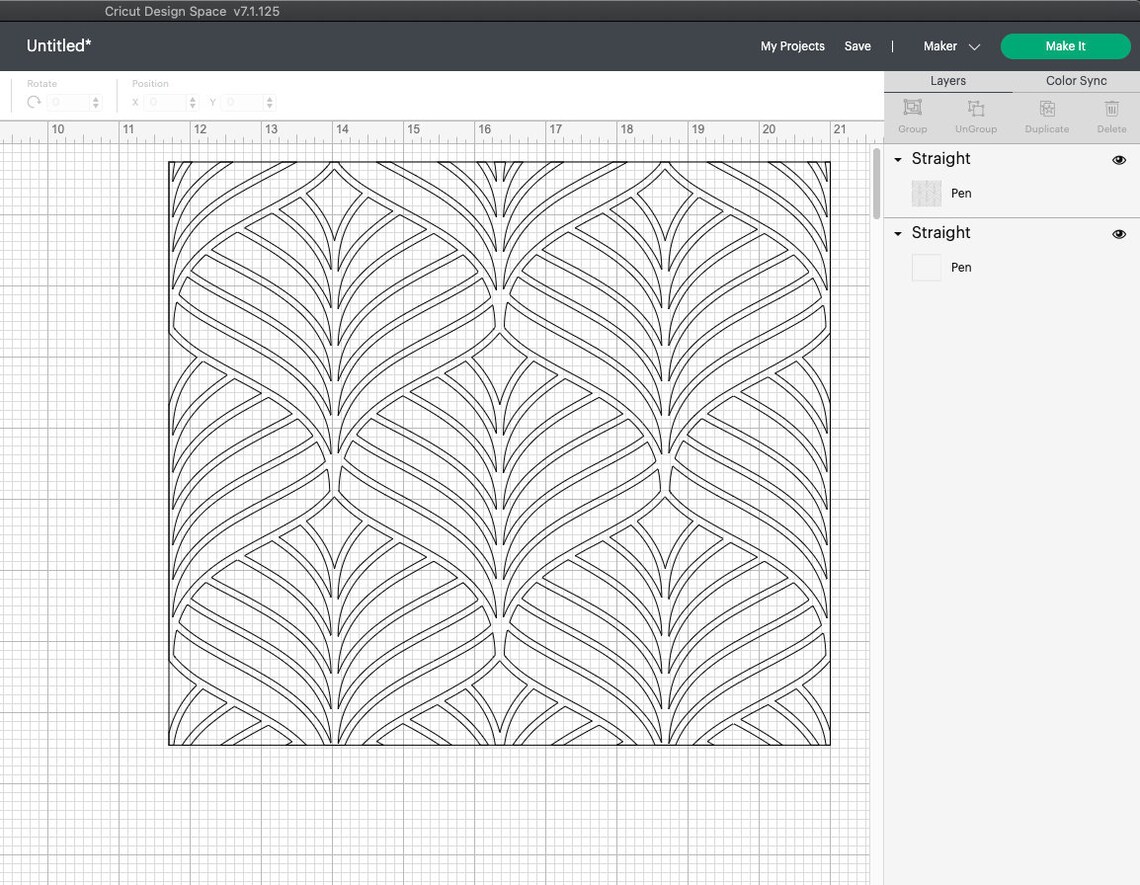Toggle visibility of the first Straight layer

tap(1118, 158)
